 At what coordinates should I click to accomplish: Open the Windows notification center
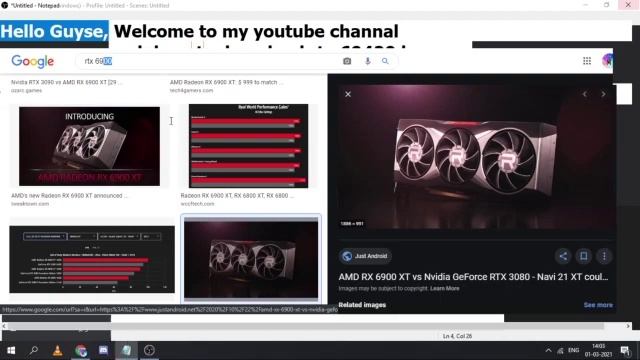[625, 350]
